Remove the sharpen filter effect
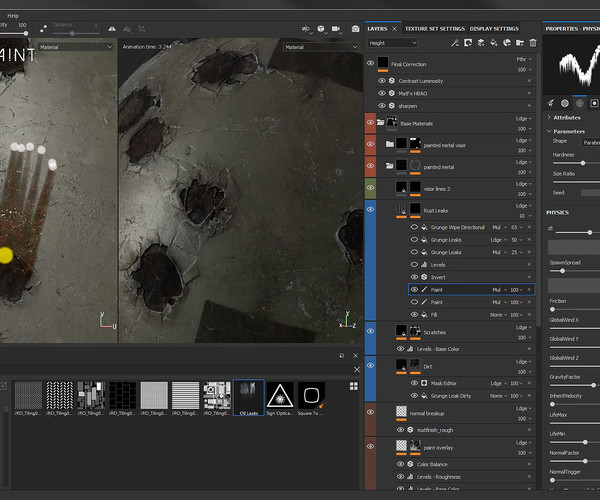The height and width of the screenshot is (500, 600). click(529, 106)
